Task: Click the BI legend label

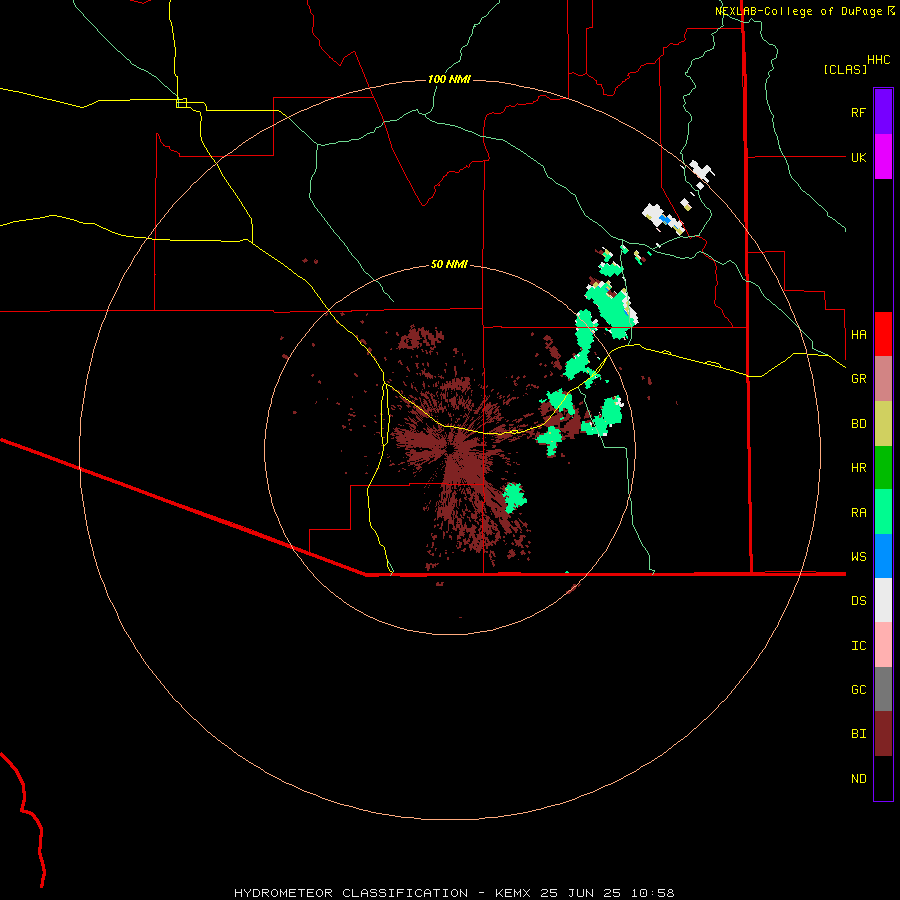Action: coord(858,734)
